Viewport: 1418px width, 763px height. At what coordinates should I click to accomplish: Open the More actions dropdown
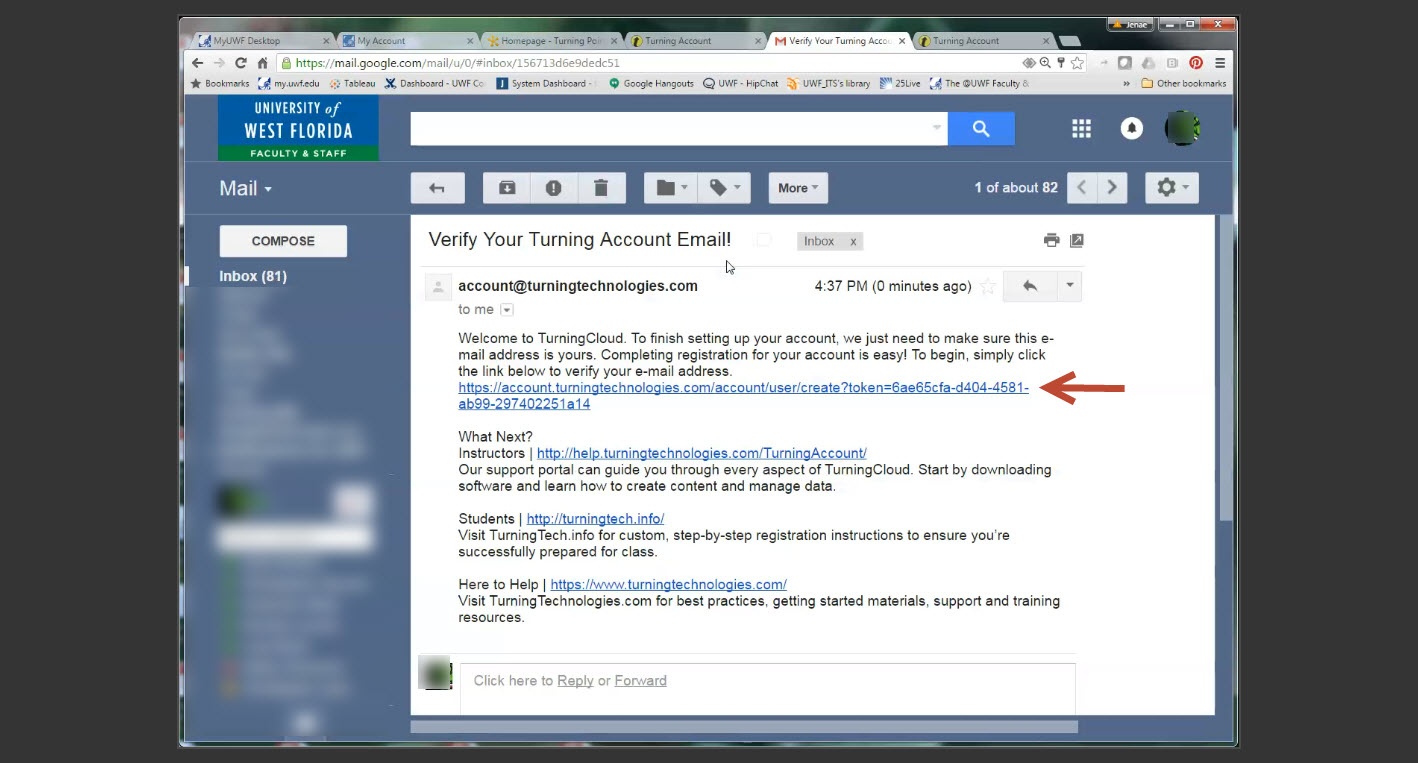pos(798,188)
